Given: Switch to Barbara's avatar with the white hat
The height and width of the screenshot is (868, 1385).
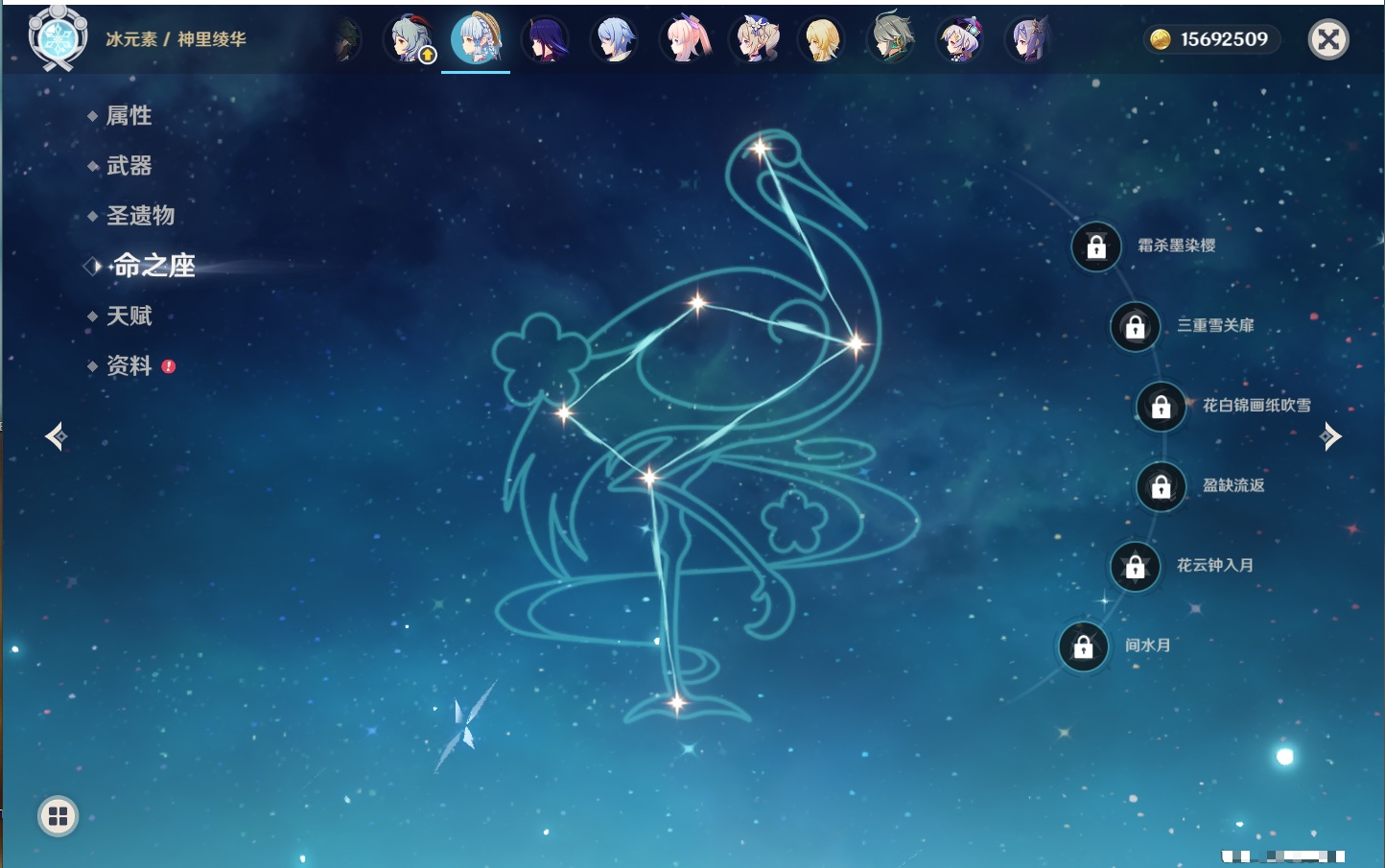Looking at the screenshot, I should click(x=755, y=39).
